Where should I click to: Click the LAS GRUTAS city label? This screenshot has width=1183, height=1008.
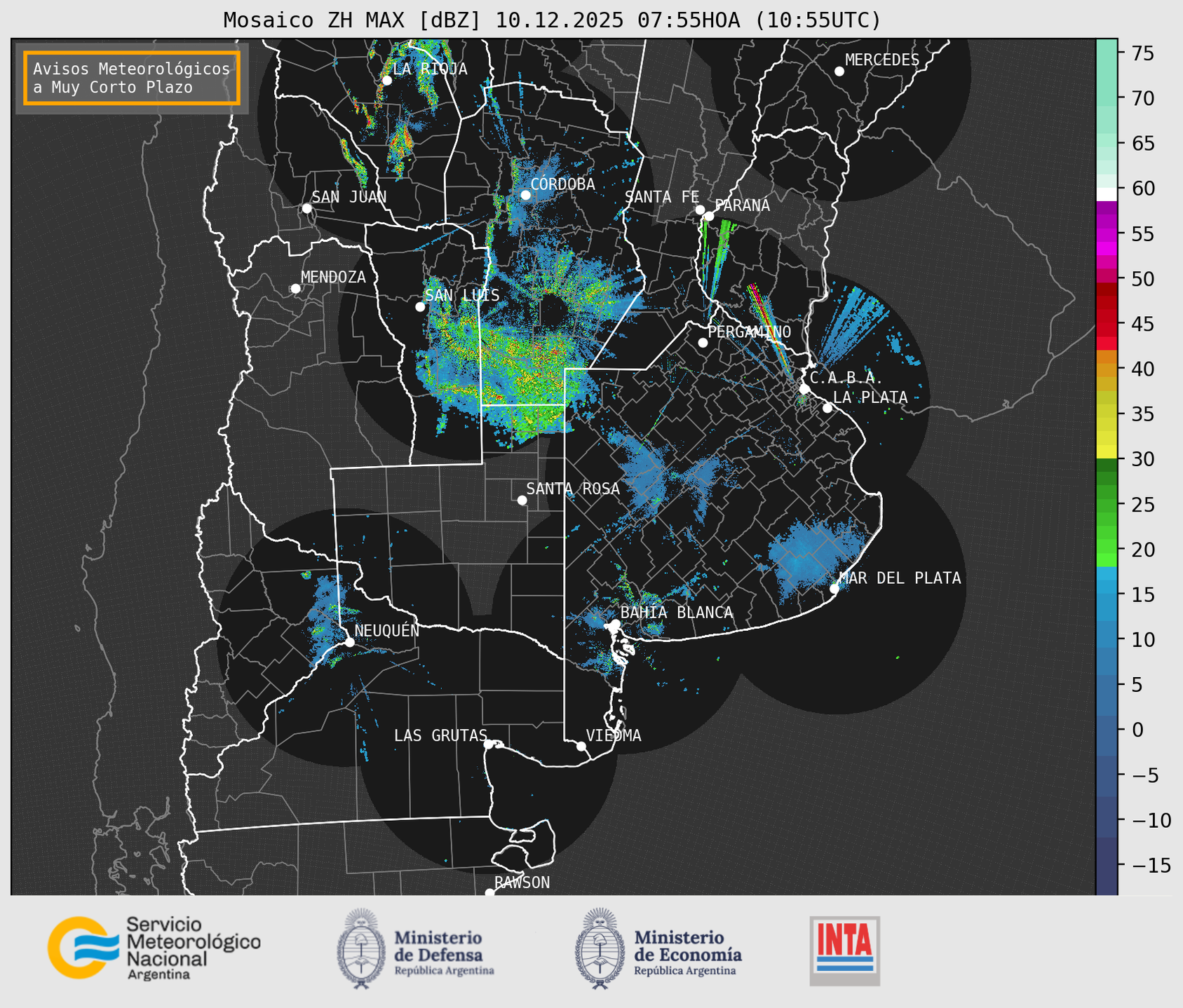pyautogui.click(x=440, y=735)
